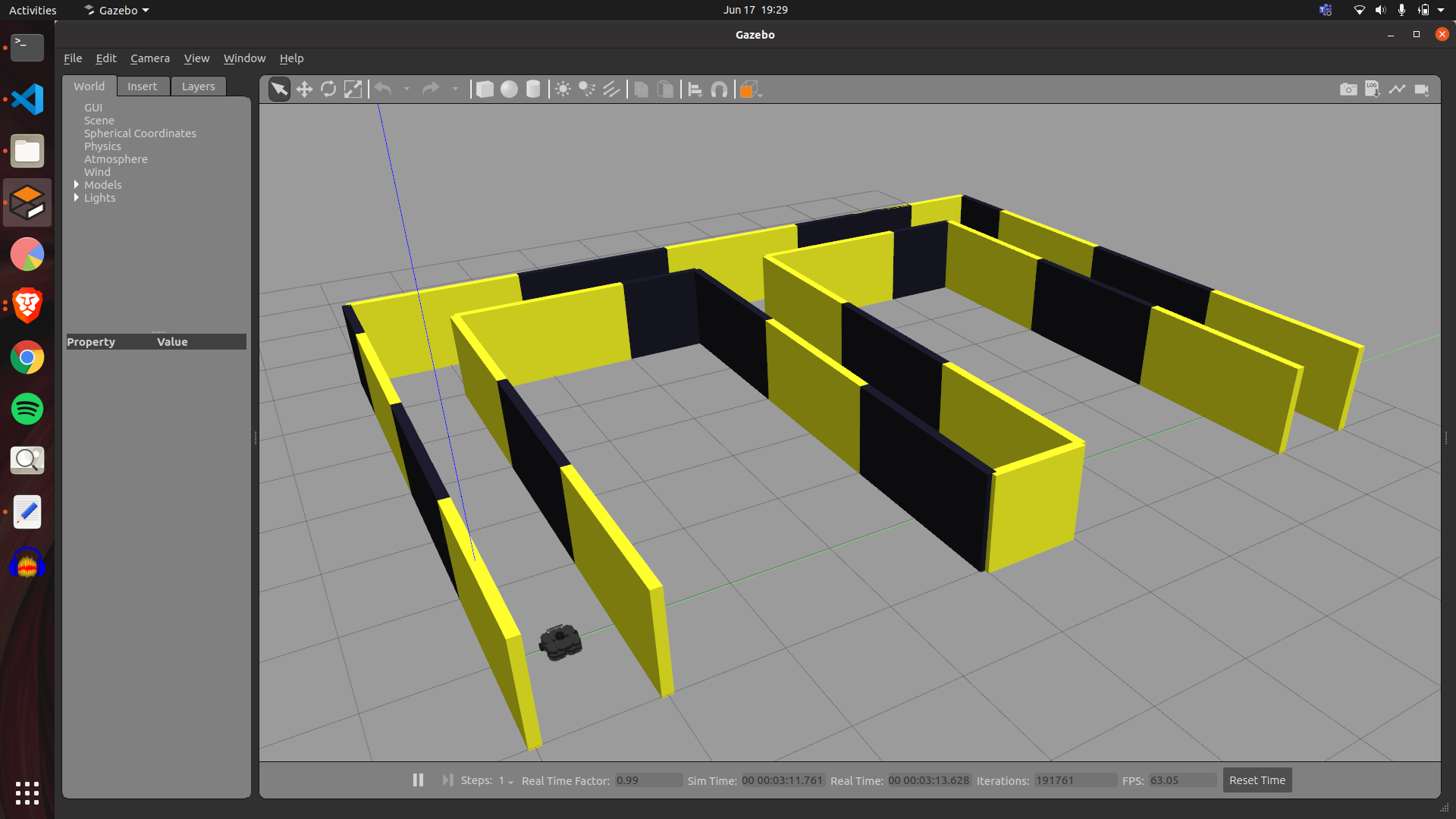1456x819 pixels.
Task: Open the data log recorder icon
Action: coord(1373,89)
